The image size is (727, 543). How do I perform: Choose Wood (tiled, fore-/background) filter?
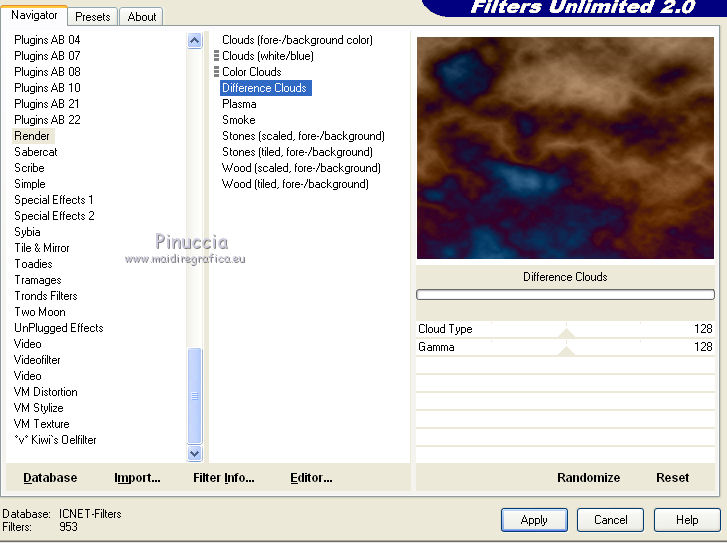coord(295,184)
